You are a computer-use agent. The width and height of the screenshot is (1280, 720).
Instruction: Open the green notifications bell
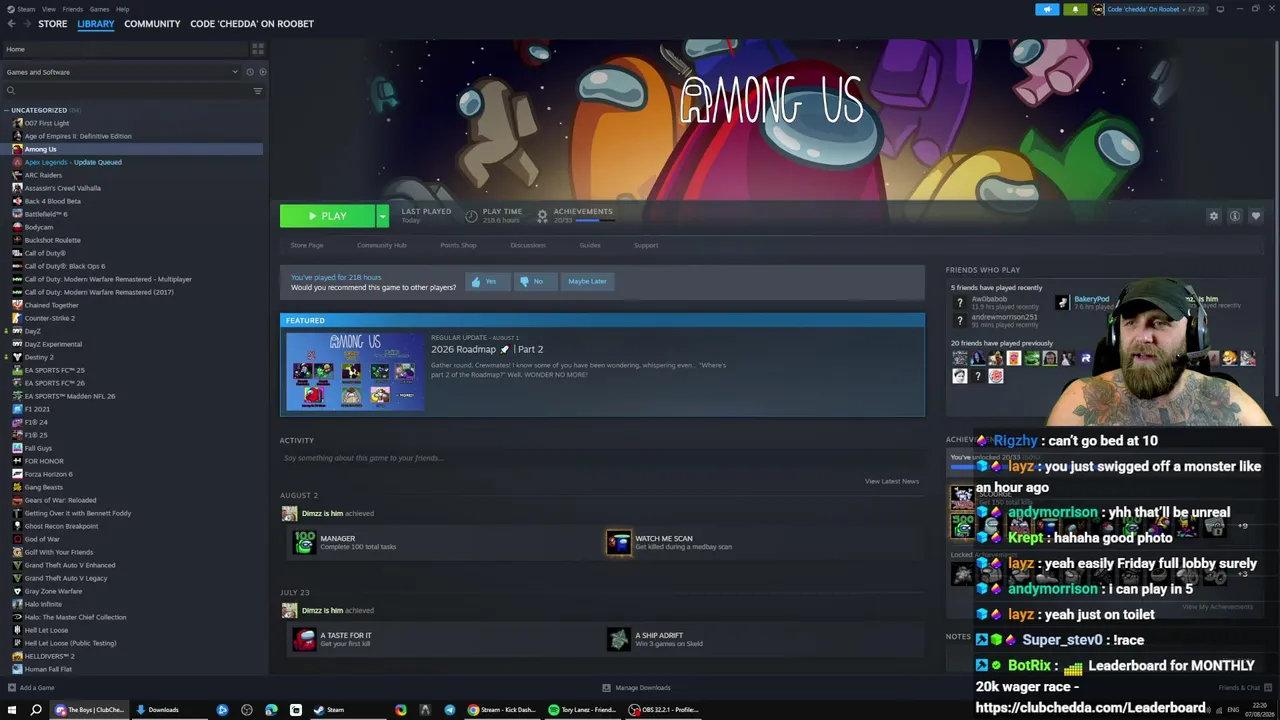1075,9
